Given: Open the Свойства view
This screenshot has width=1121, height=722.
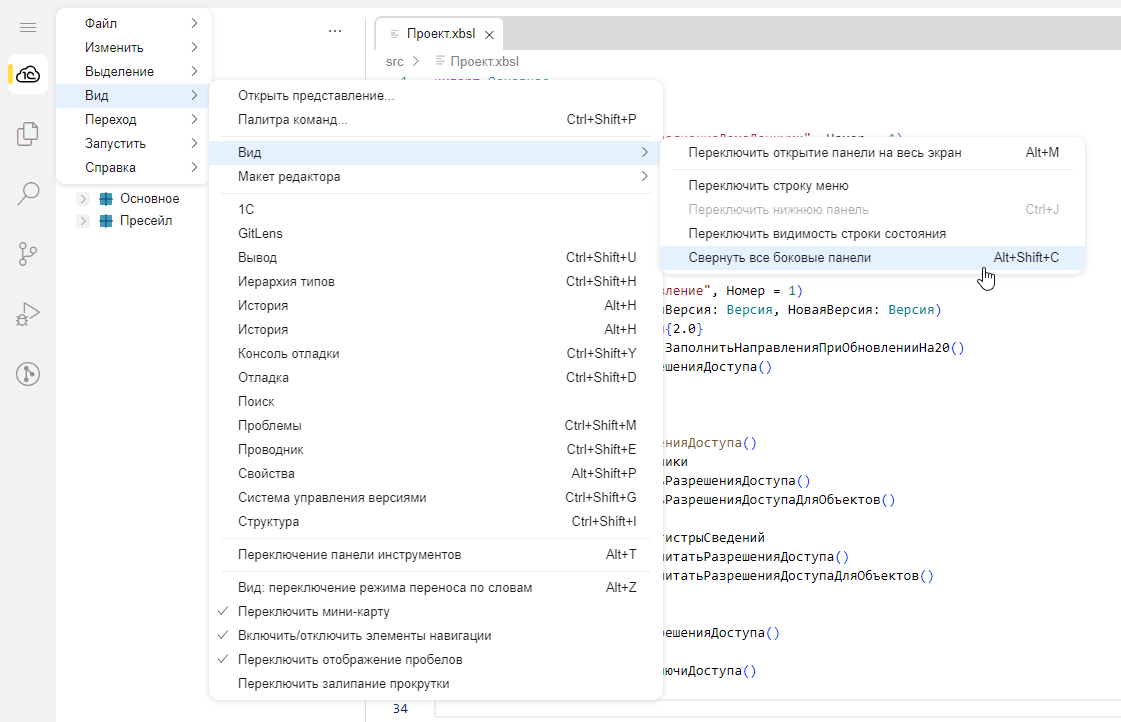Looking at the screenshot, I should click(436, 473).
